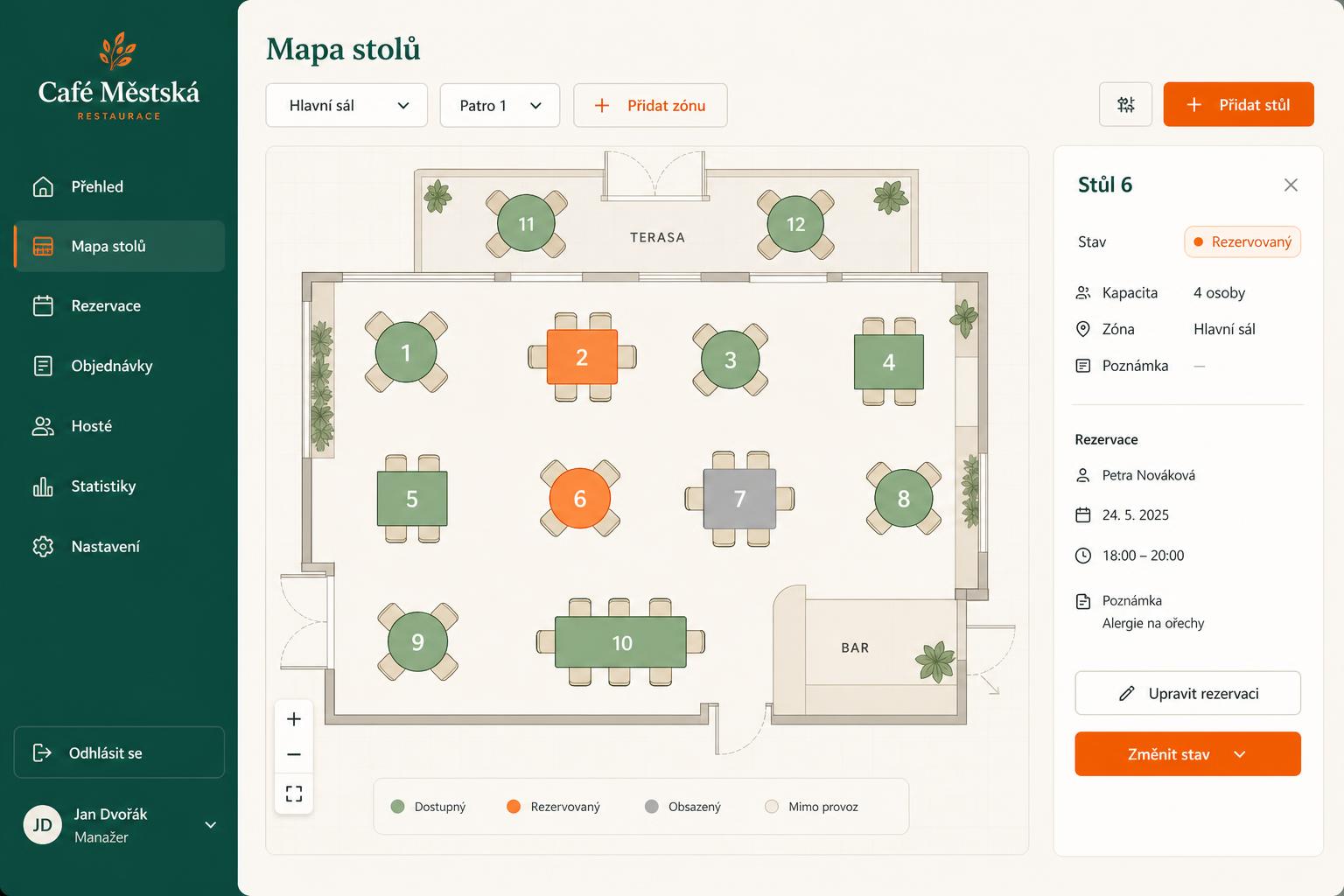Image resolution: width=1344 pixels, height=896 pixels.
Task: Click the Upravit rezervaci button
Action: click(1187, 693)
